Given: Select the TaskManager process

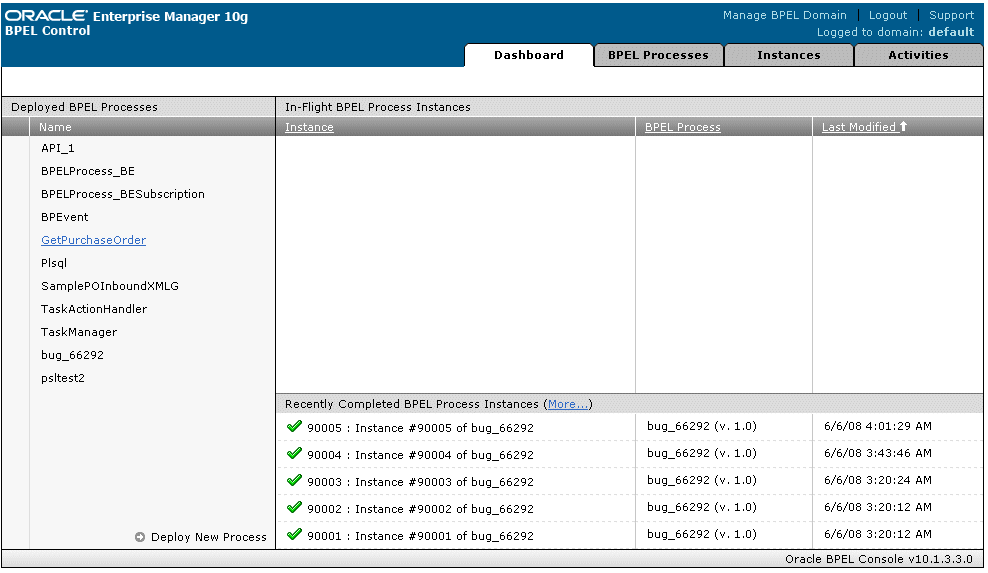Looking at the screenshot, I should point(79,332).
